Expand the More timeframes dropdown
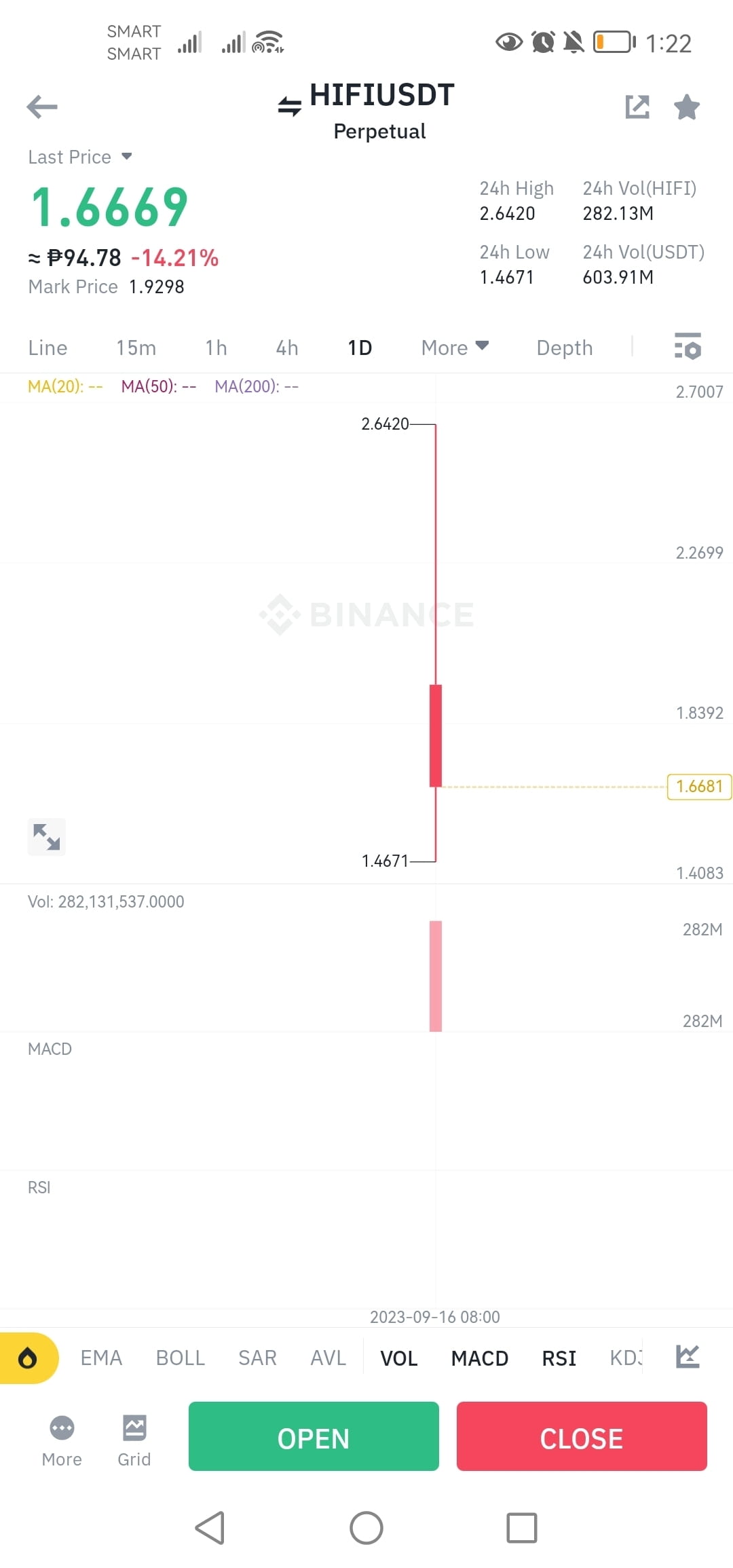 tap(455, 348)
